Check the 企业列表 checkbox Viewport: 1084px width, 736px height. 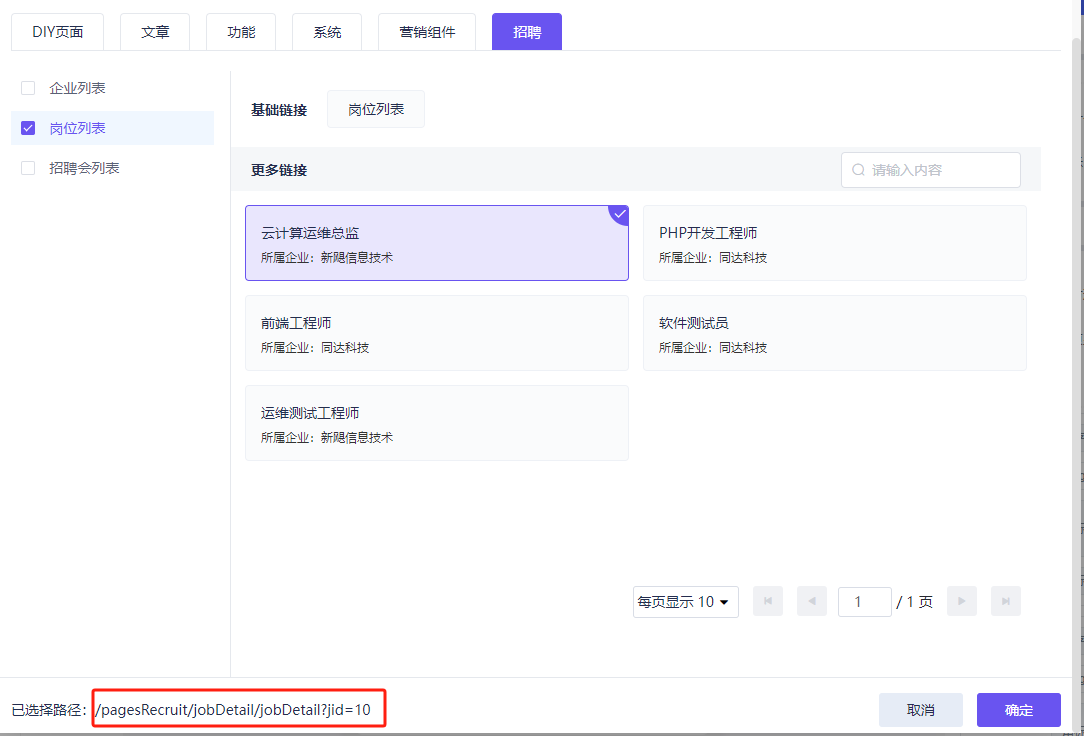pyautogui.click(x=28, y=88)
